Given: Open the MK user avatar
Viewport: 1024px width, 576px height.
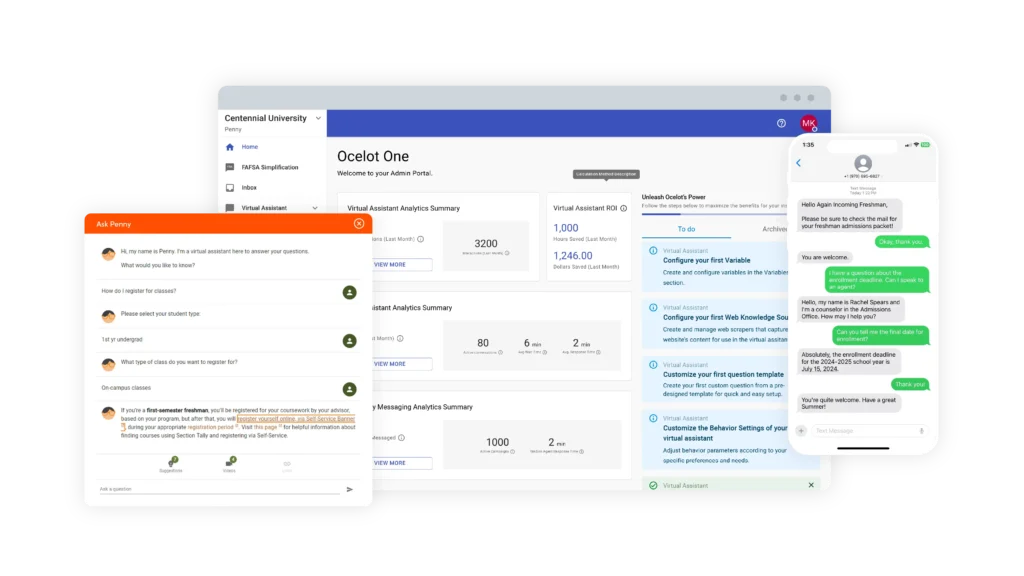Looking at the screenshot, I should [x=808, y=123].
